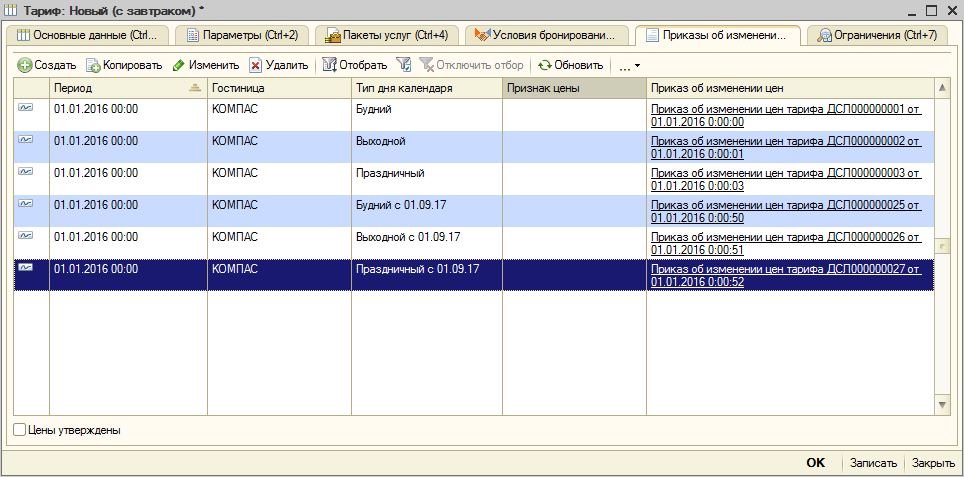Image resolution: width=964 pixels, height=477 pixels.
Task: Click the table scrollbar down arrow
Action: (942, 404)
